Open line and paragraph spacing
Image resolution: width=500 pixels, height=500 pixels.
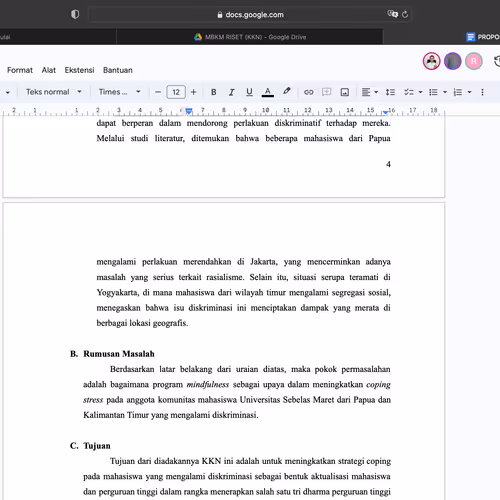pos(390,92)
